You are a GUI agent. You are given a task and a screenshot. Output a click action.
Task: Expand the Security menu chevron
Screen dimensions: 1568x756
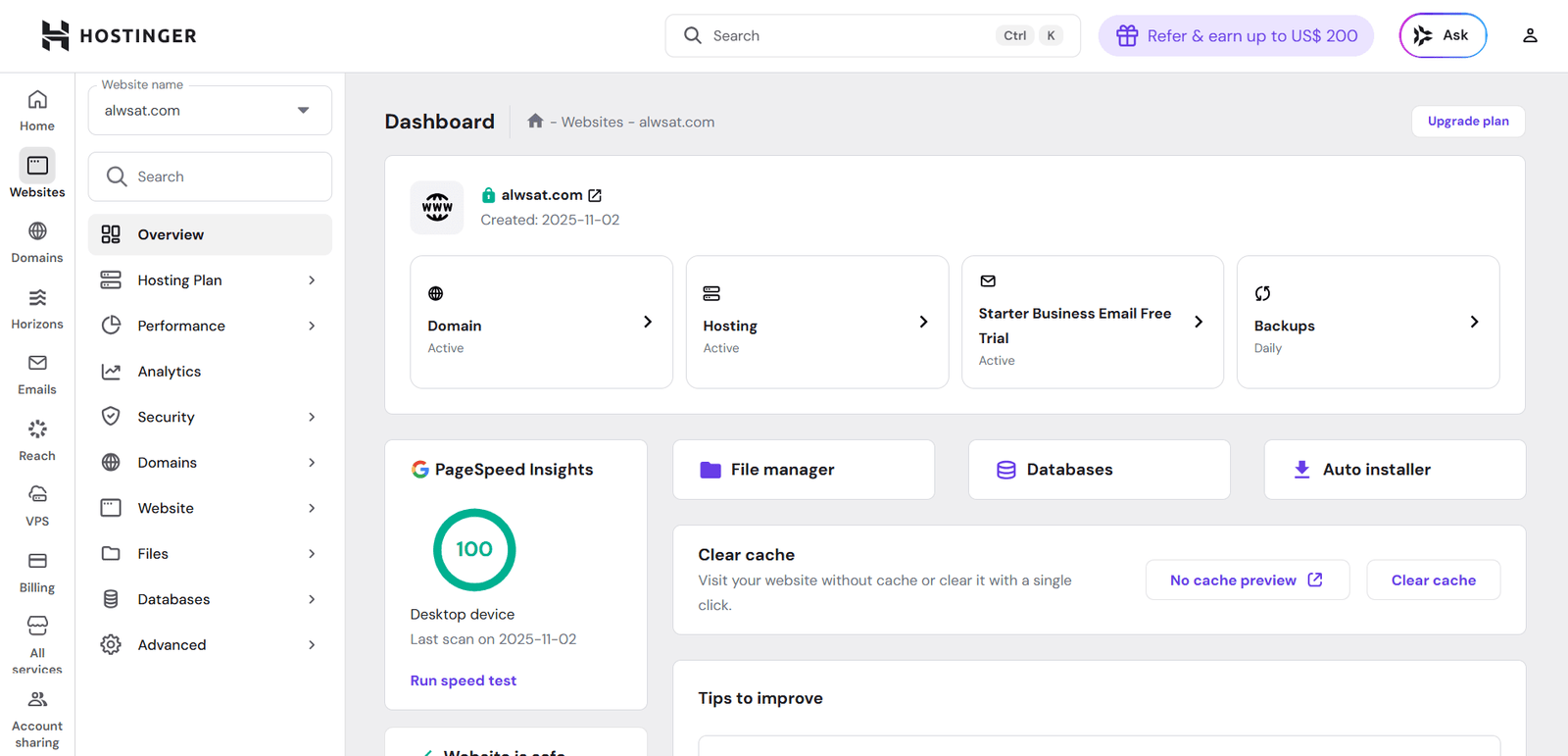click(x=312, y=417)
